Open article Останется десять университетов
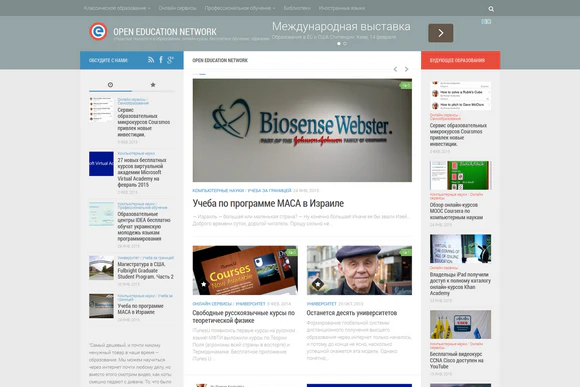 point(352,313)
